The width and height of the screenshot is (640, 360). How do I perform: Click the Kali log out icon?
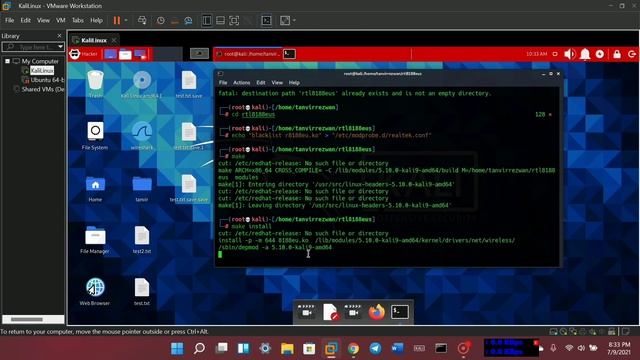[x=632, y=54]
